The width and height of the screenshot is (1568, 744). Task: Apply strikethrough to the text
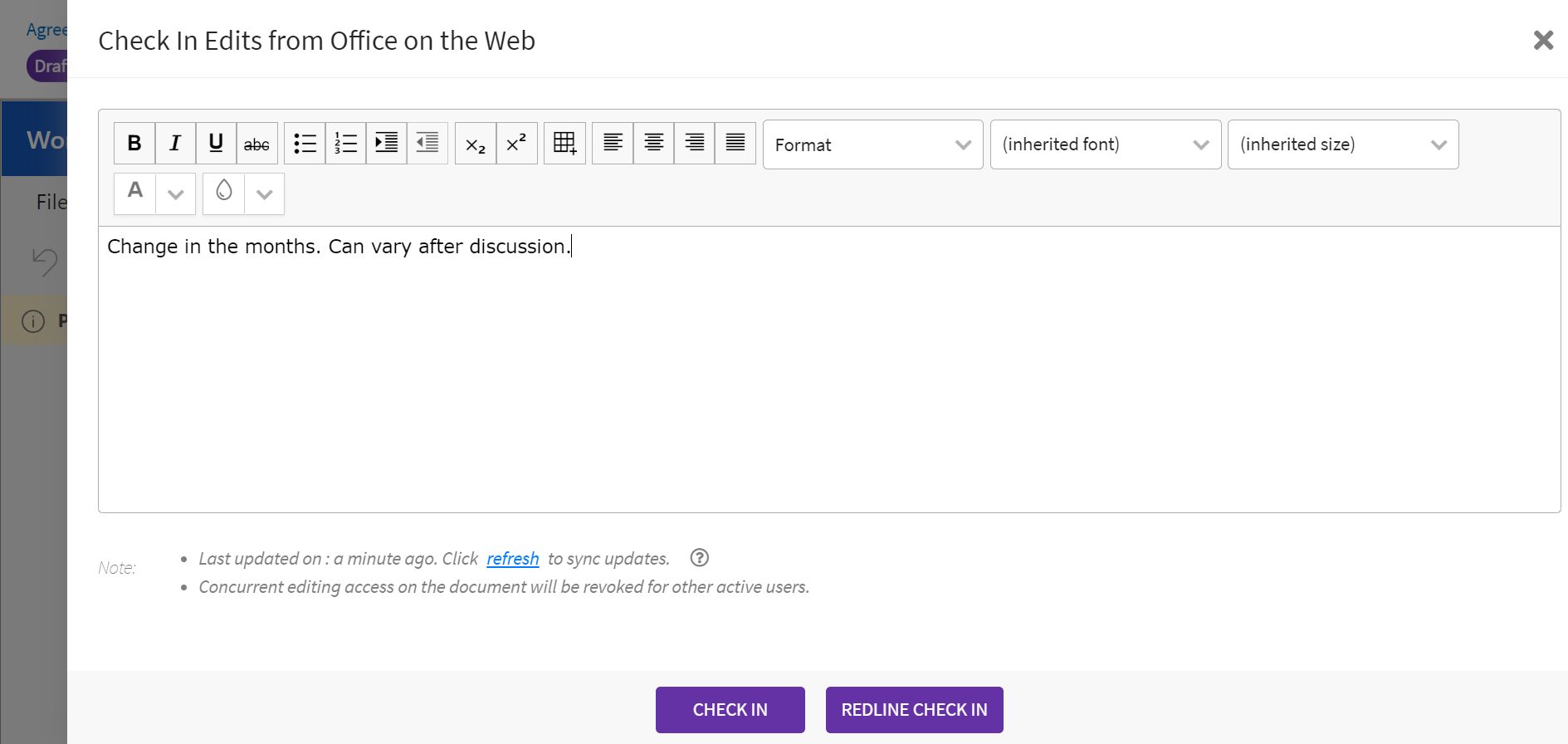tap(256, 144)
